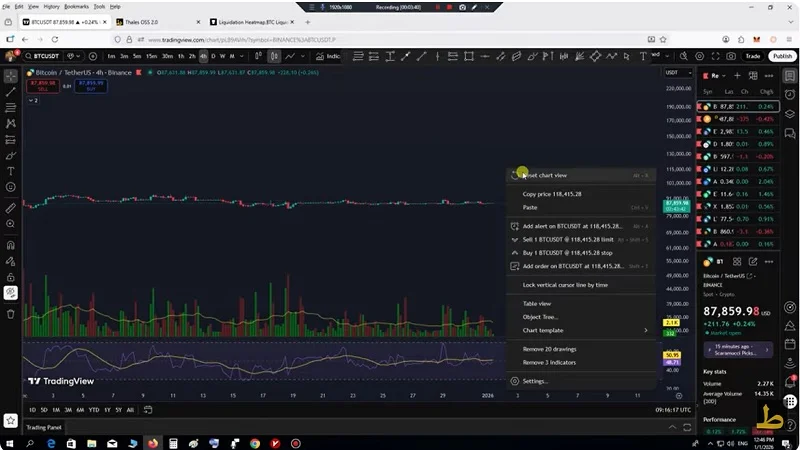Select the Ruler measure tool
The image size is (800, 450).
11,208
